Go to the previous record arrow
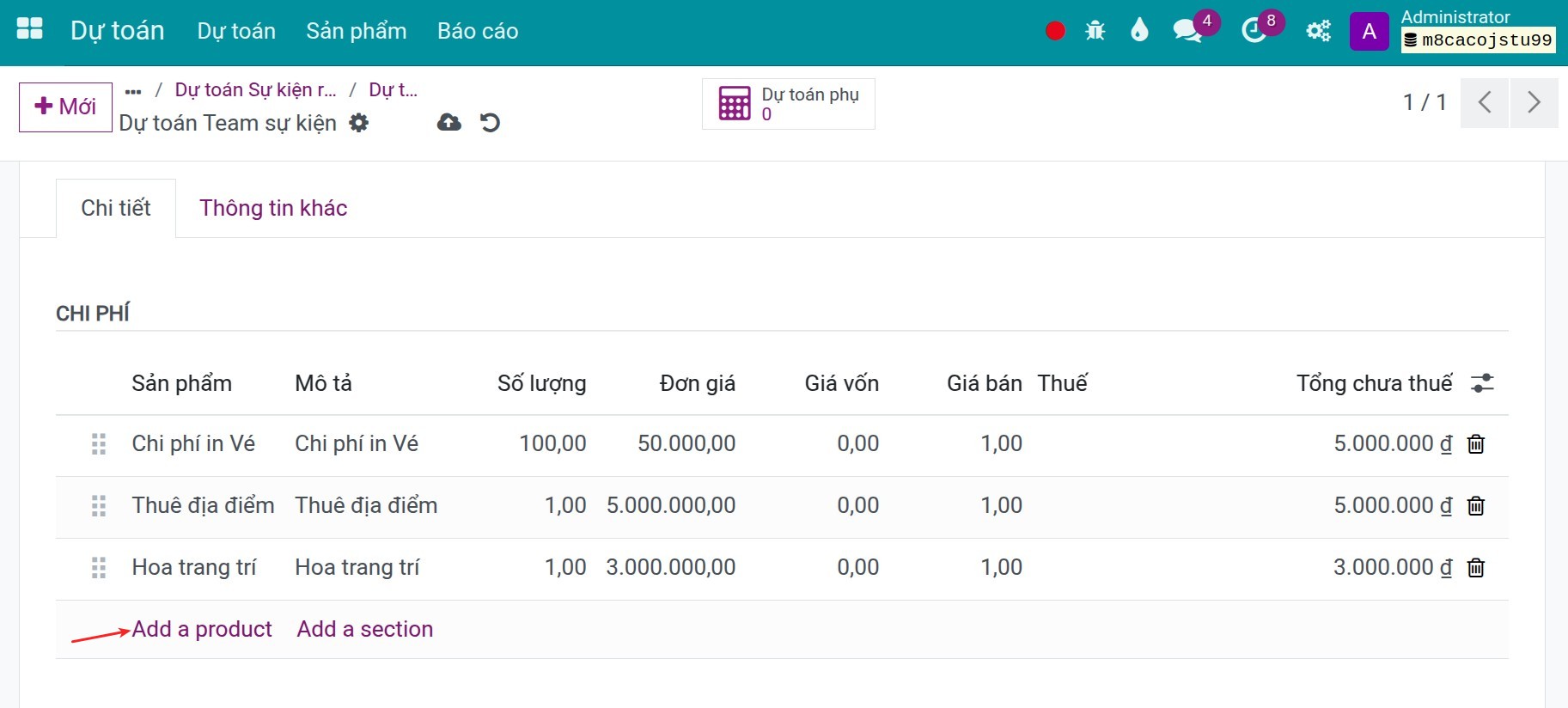The height and width of the screenshot is (708, 1568). pyautogui.click(x=1485, y=103)
